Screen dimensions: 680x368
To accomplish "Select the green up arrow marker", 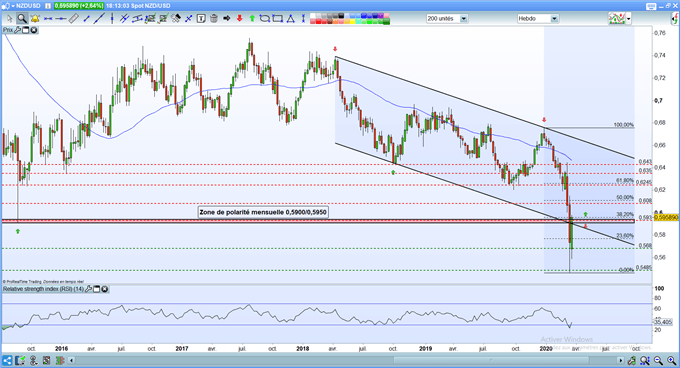I will (252, 19).
